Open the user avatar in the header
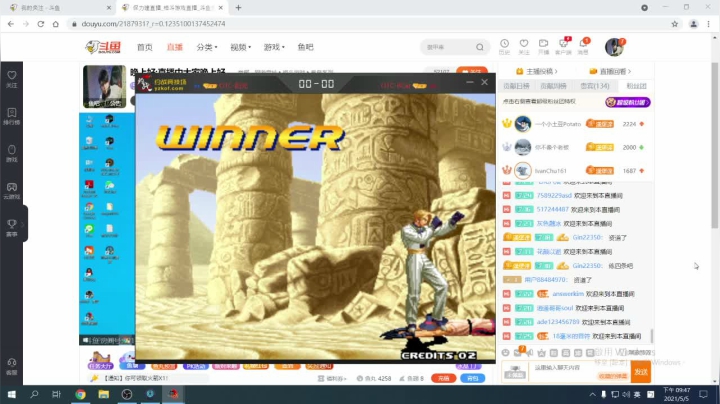The height and width of the screenshot is (404, 720). click(x=614, y=47)
